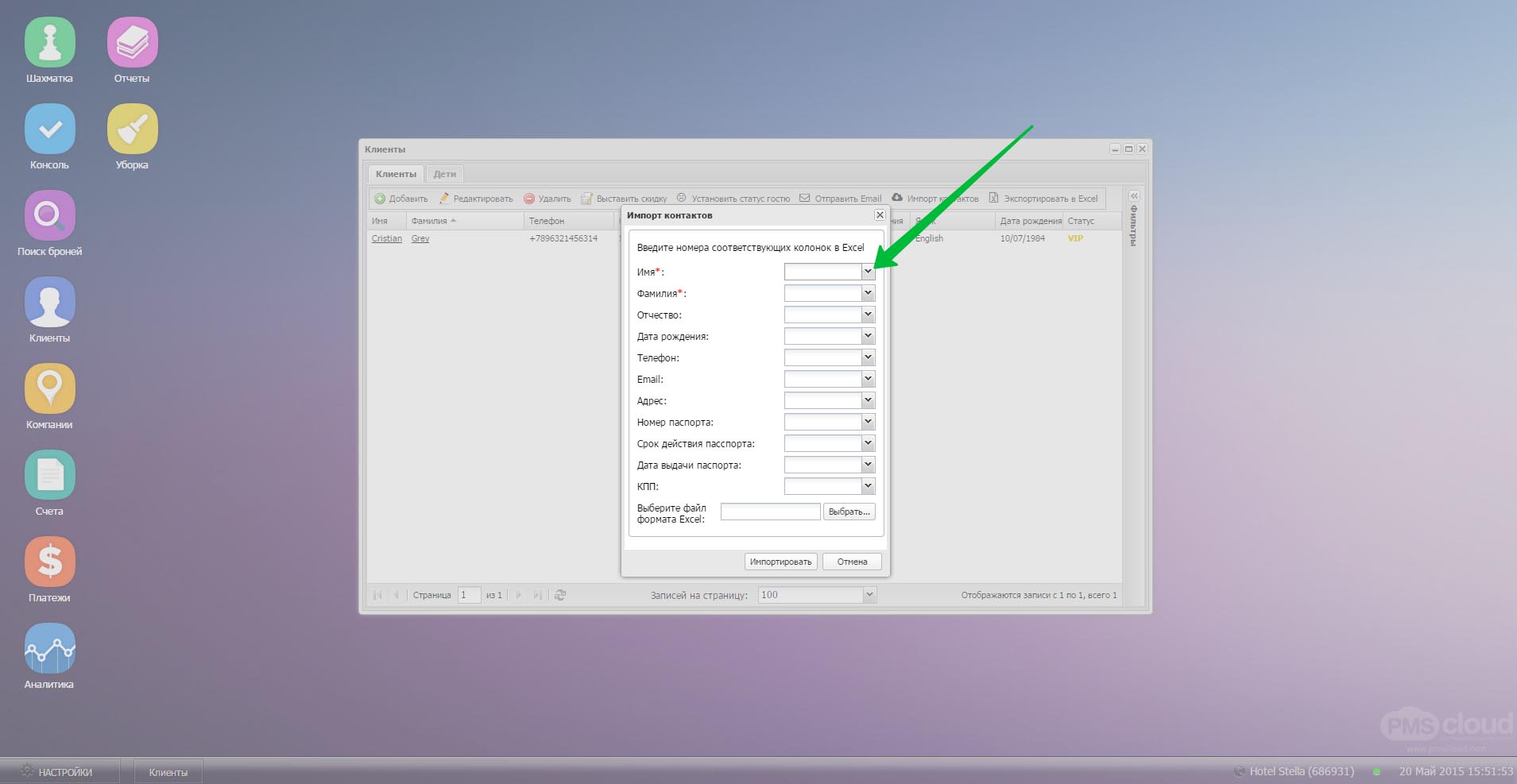Open the Клиенты desktop icon
Viewport: 1517px width, 784px height.
pos(49,302)
